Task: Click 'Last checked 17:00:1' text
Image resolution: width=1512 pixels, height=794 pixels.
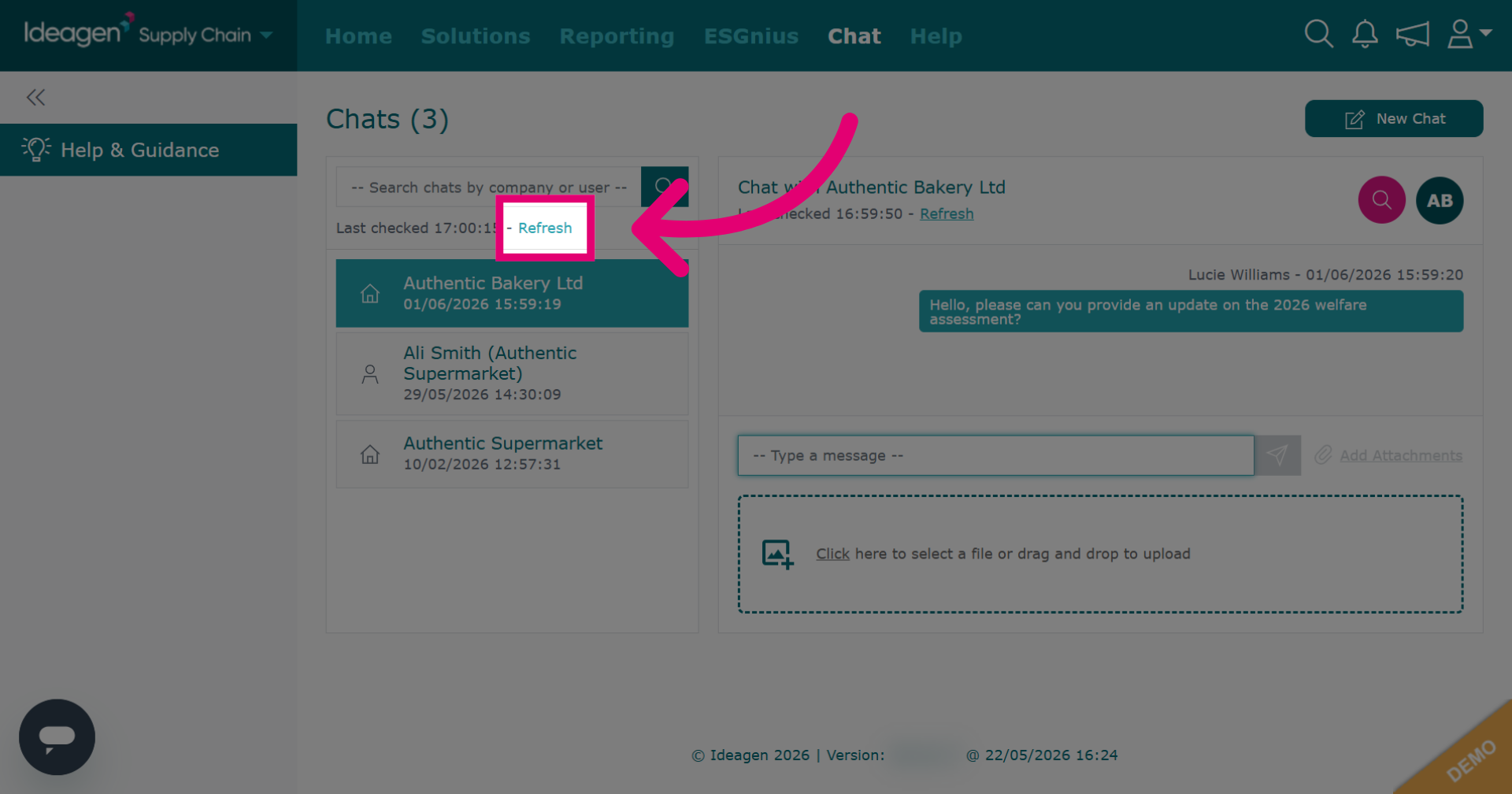Action: click(417, 228)
